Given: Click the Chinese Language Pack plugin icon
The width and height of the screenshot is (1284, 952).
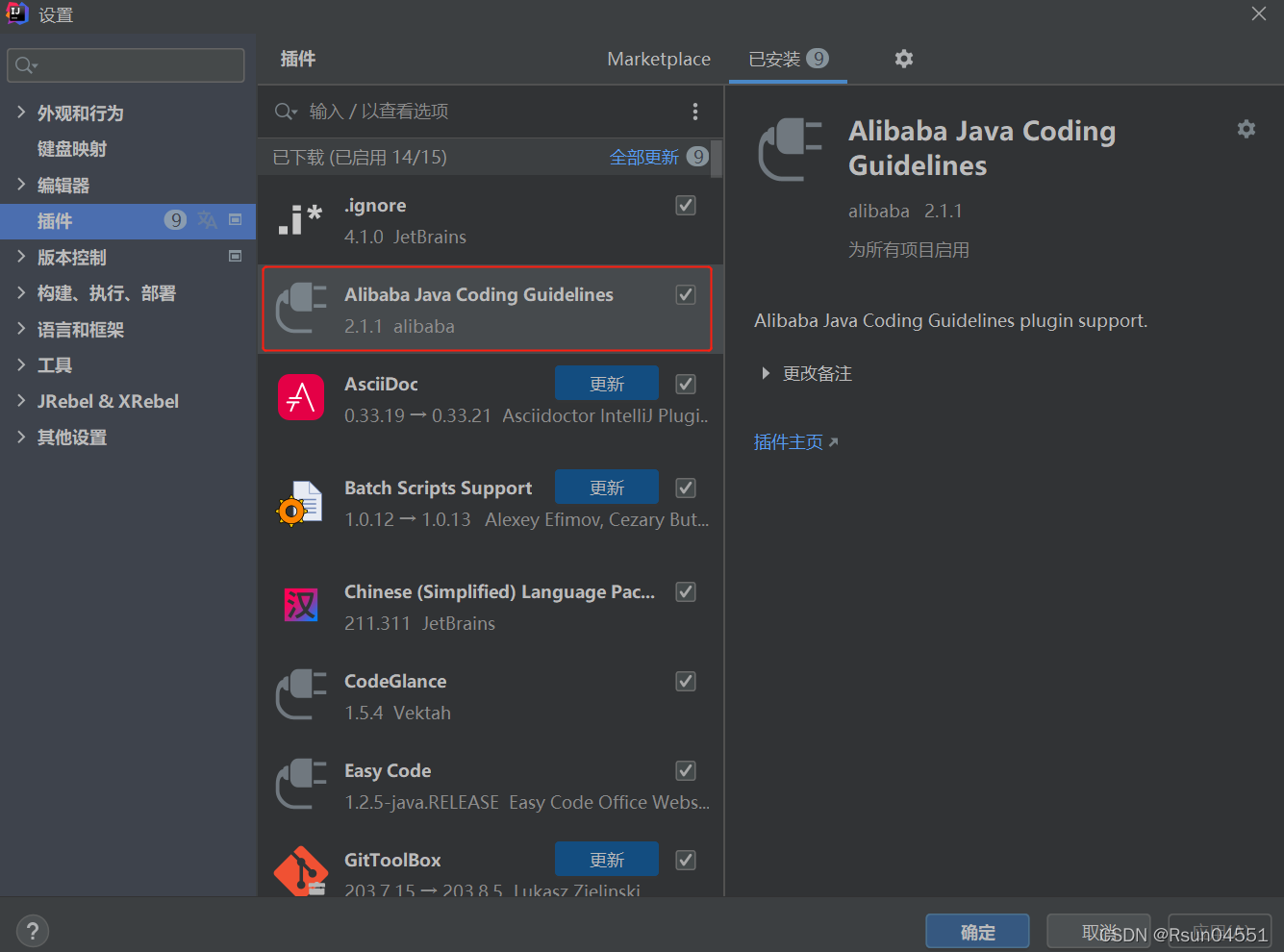Looking at the screenshot, I should [x=301, y=605].
